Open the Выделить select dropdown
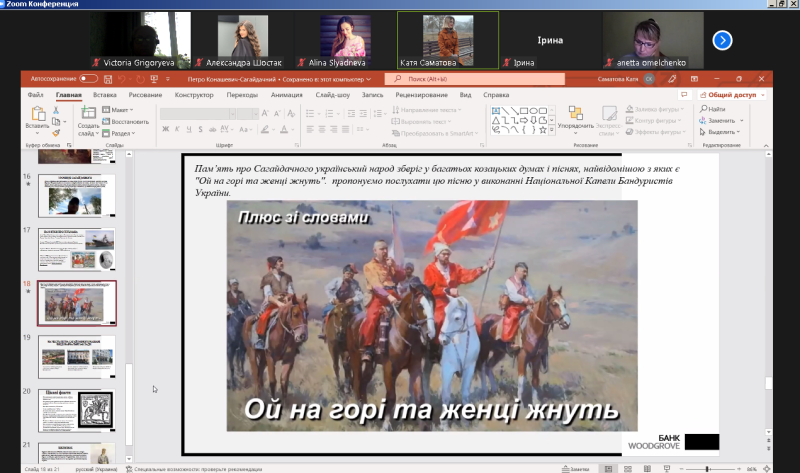800x473 pixels. click(x=719, y=132)
